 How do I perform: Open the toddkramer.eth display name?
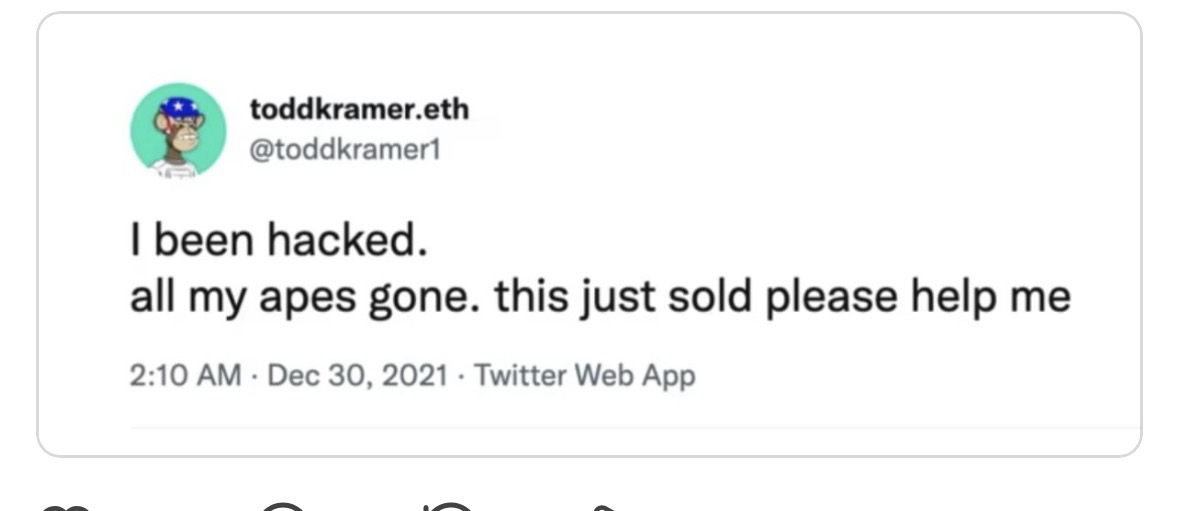[359, 109]
